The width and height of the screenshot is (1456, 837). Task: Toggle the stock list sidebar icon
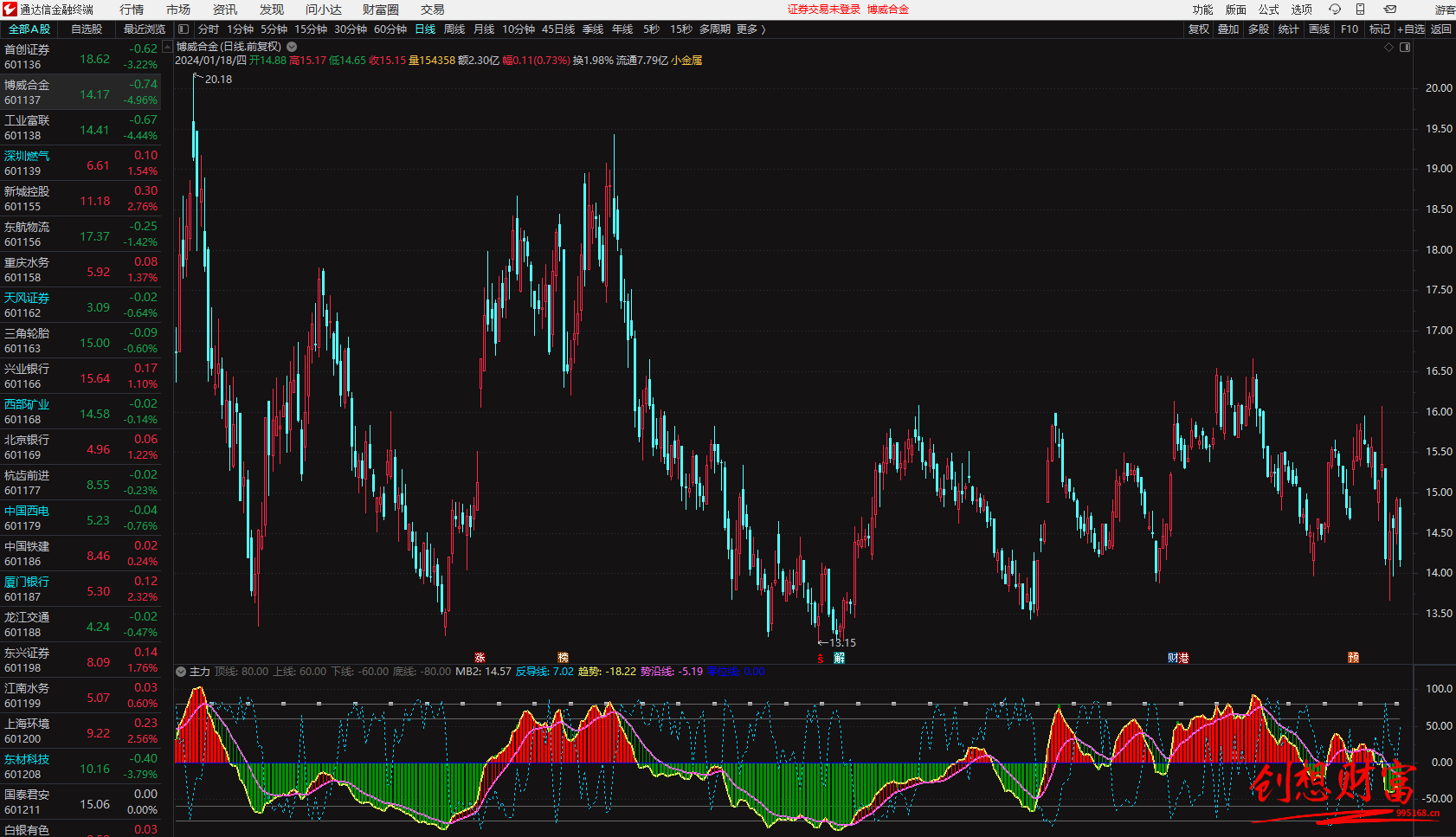[x=184, y=29]
